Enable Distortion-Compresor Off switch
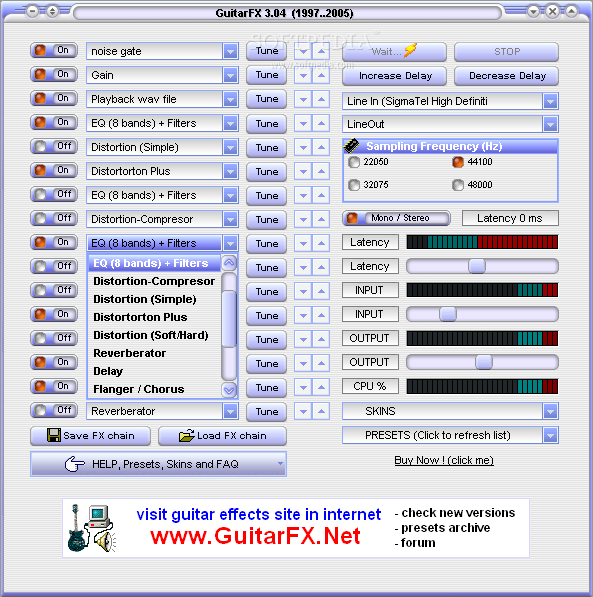The width and height of the screenshot is (593, 597). tap(54, 218)
